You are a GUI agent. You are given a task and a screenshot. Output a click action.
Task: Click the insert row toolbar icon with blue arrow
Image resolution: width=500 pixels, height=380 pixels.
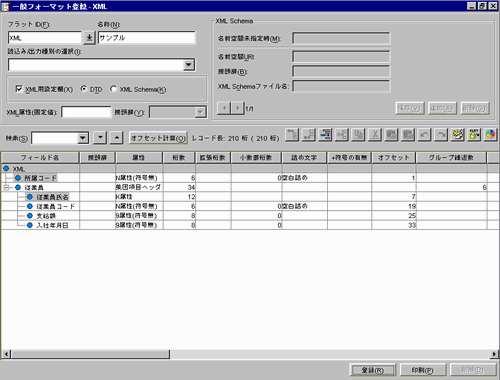point(325,135)
